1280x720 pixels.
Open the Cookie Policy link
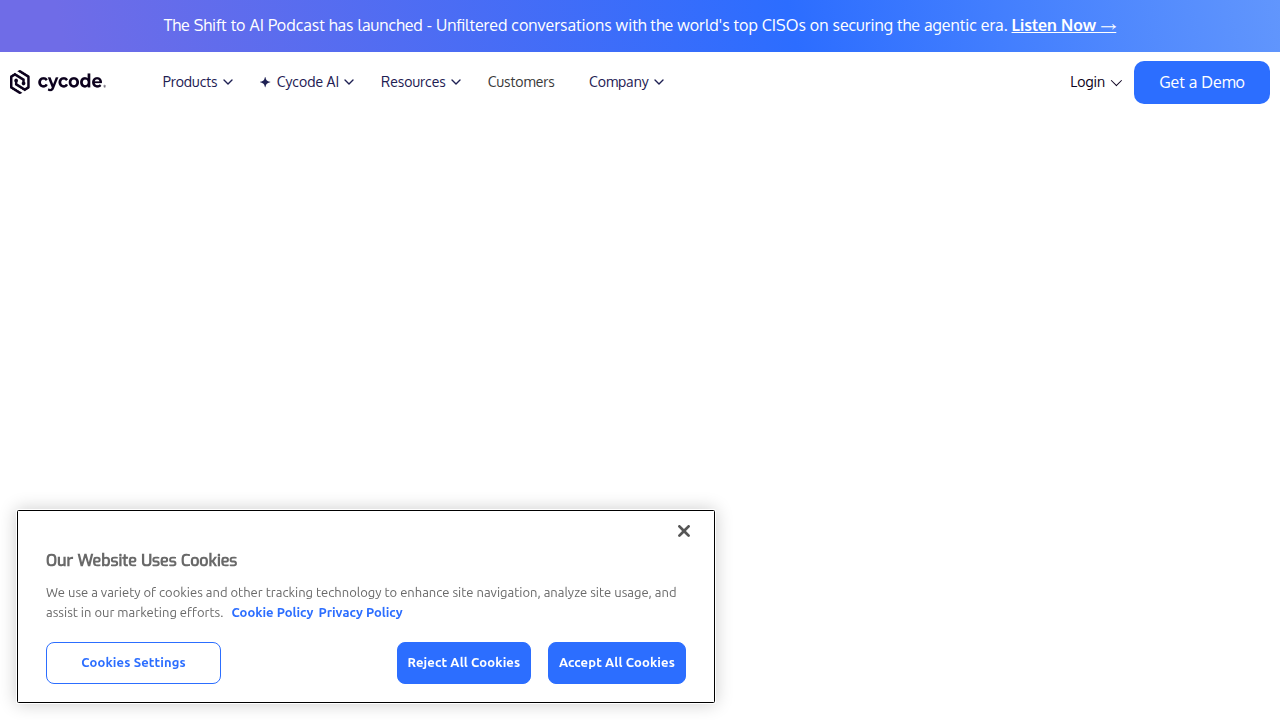272,612
